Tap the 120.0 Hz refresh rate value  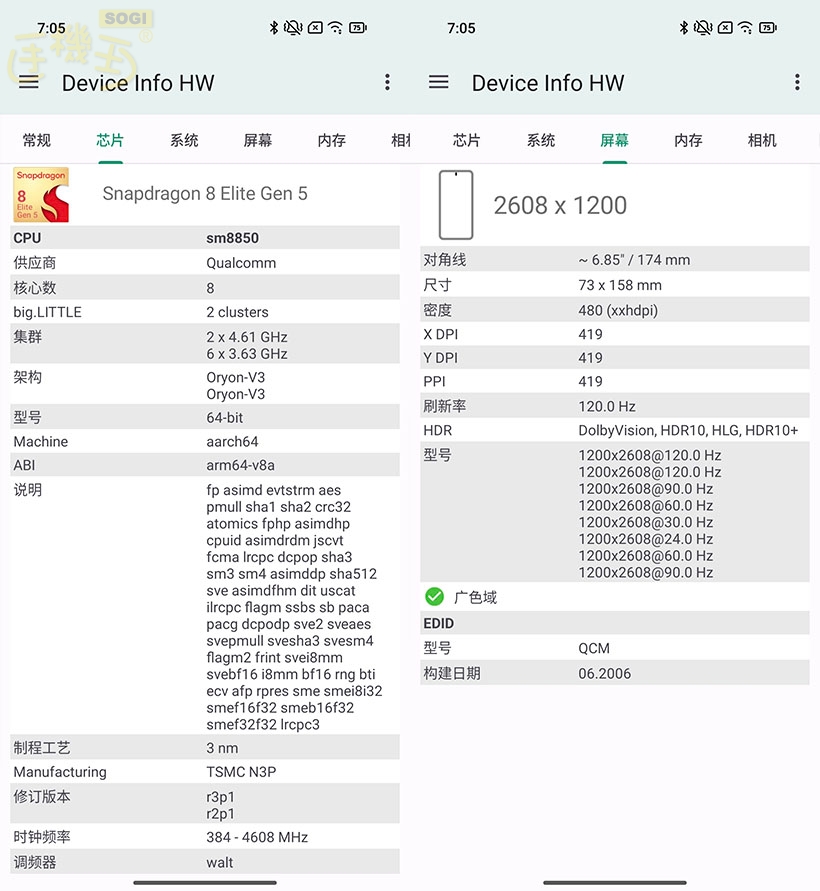[607, 406]
